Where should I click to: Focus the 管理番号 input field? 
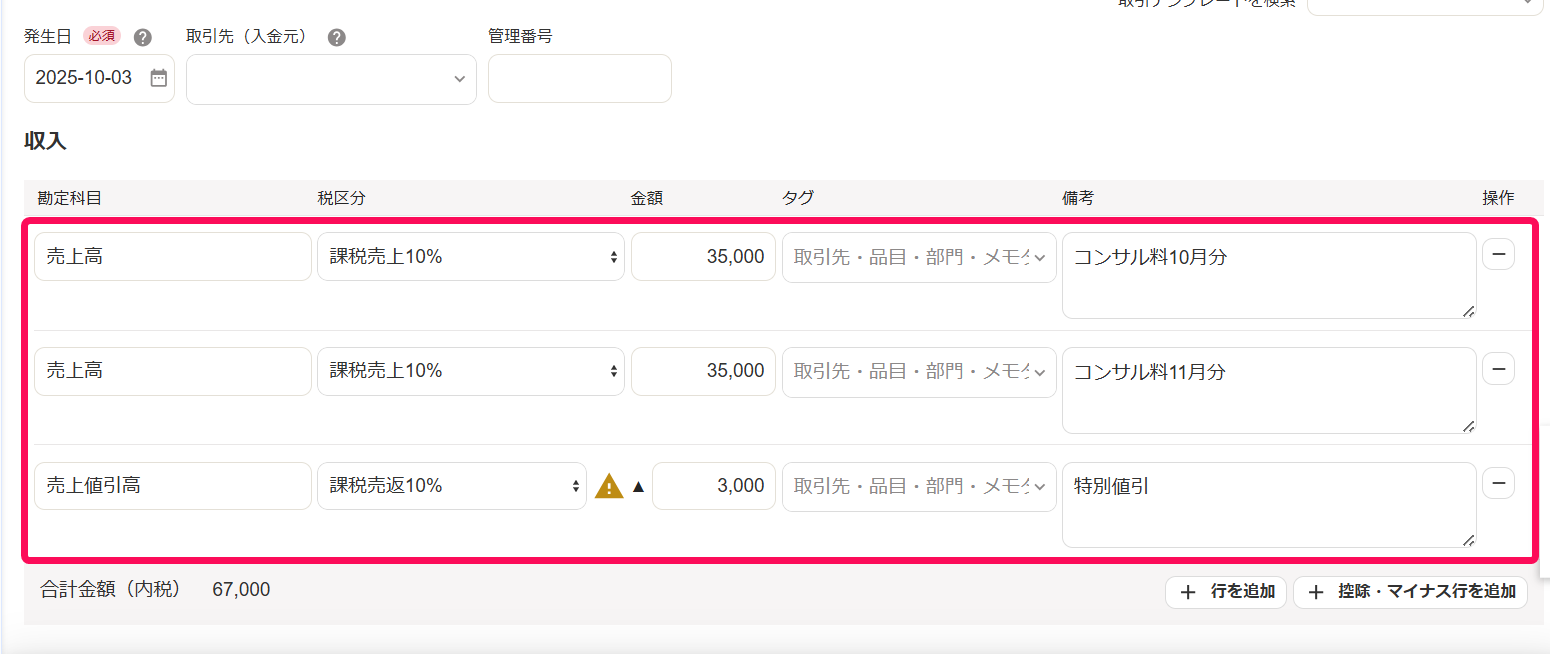pos(580,78)
